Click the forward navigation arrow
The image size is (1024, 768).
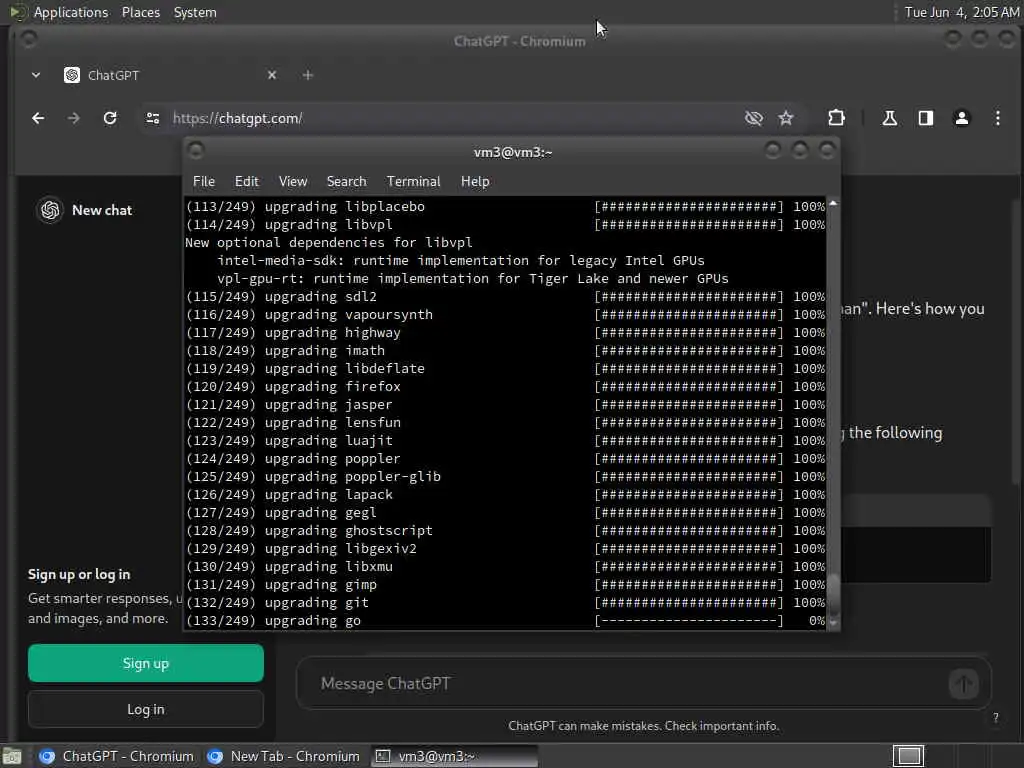[74, 118]
